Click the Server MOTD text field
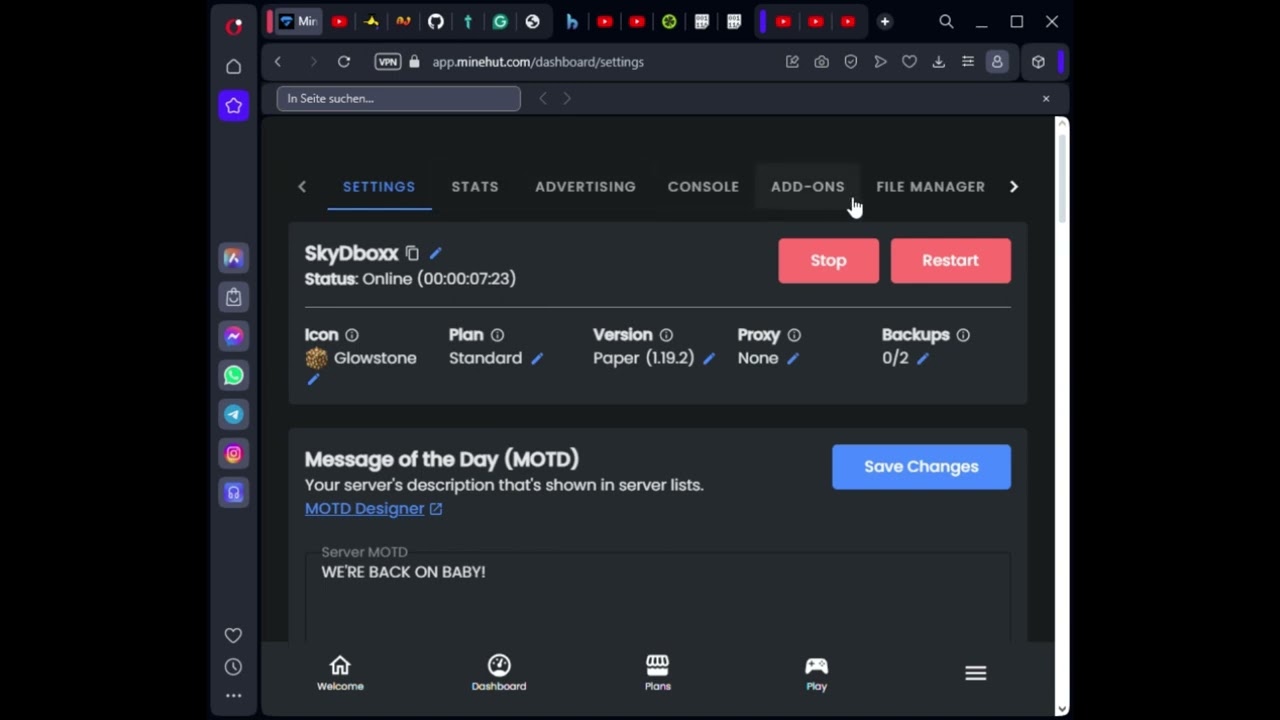 coord(660,597)
